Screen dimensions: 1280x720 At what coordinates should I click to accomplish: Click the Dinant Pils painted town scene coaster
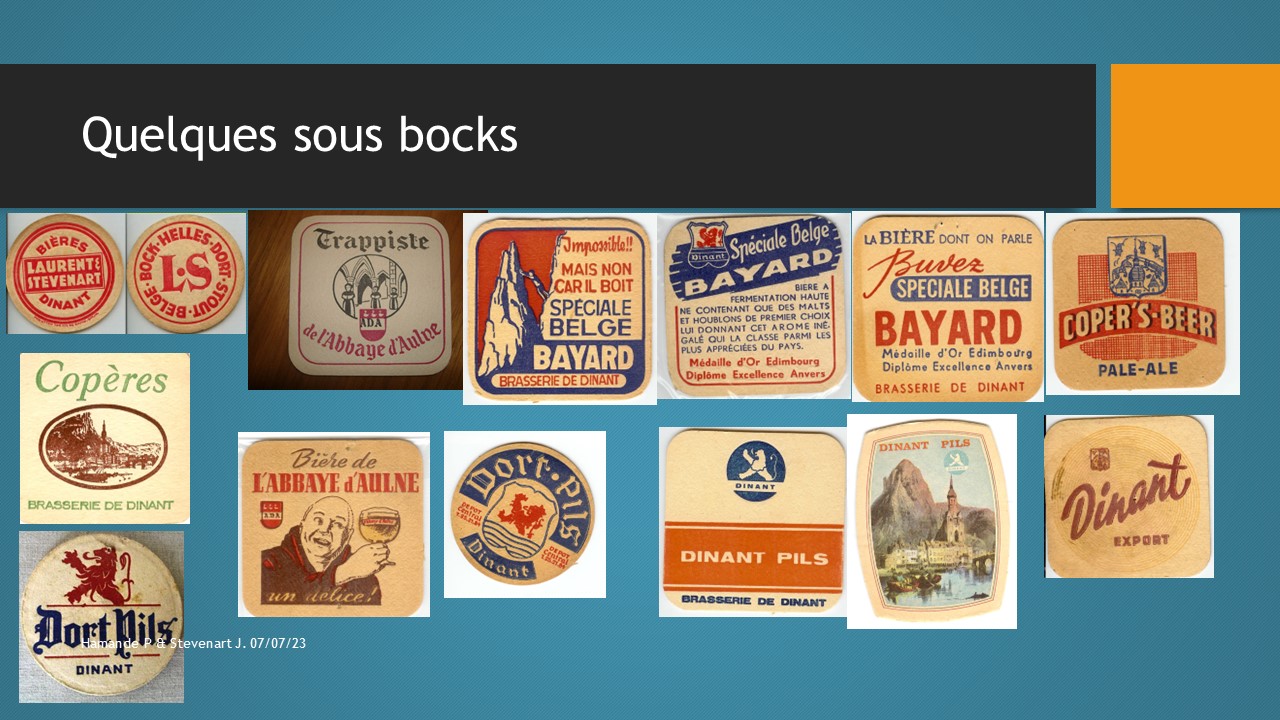(x=932, y=522)
